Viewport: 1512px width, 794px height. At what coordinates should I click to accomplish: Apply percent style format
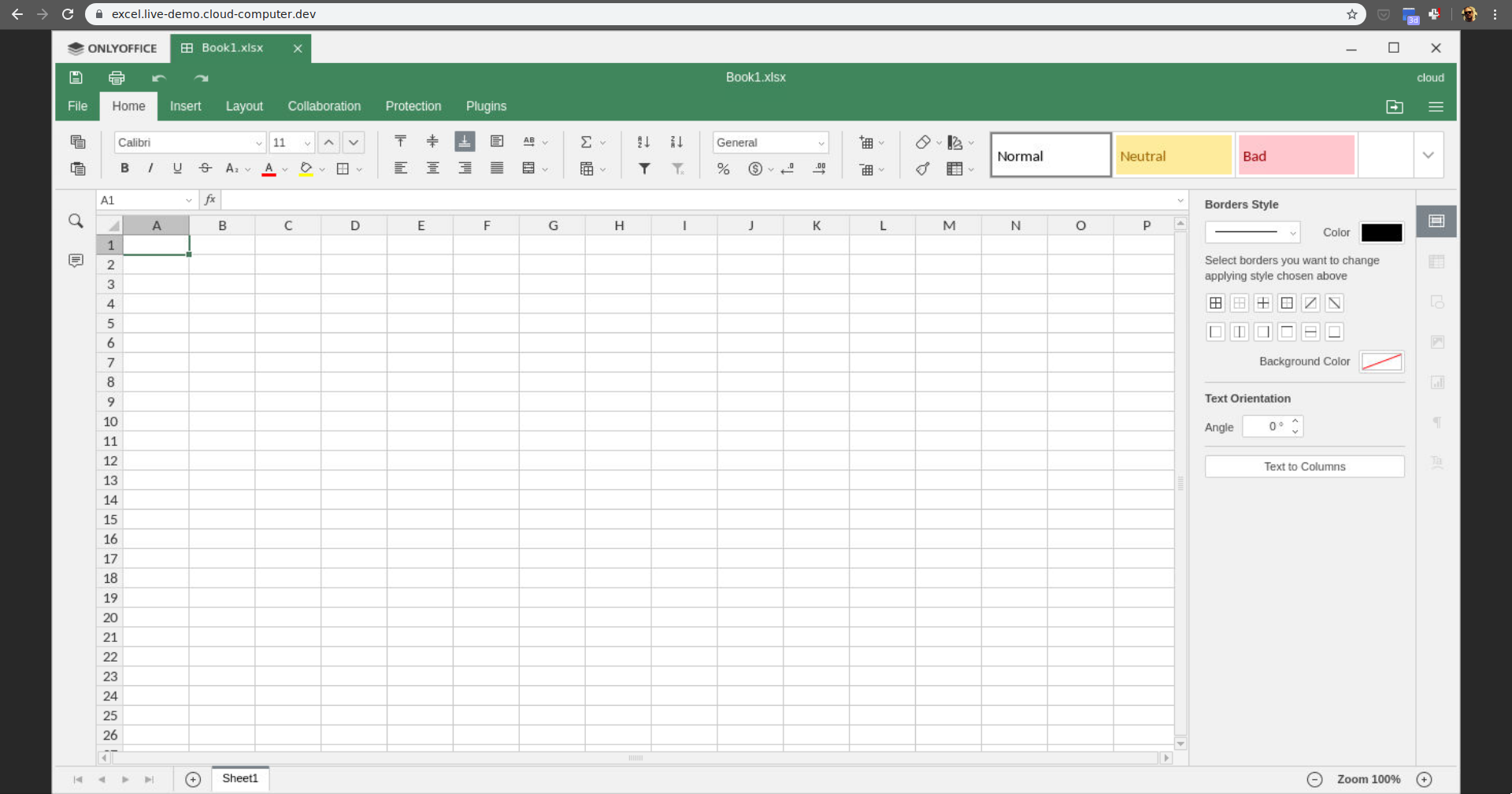tap(723, 169)
